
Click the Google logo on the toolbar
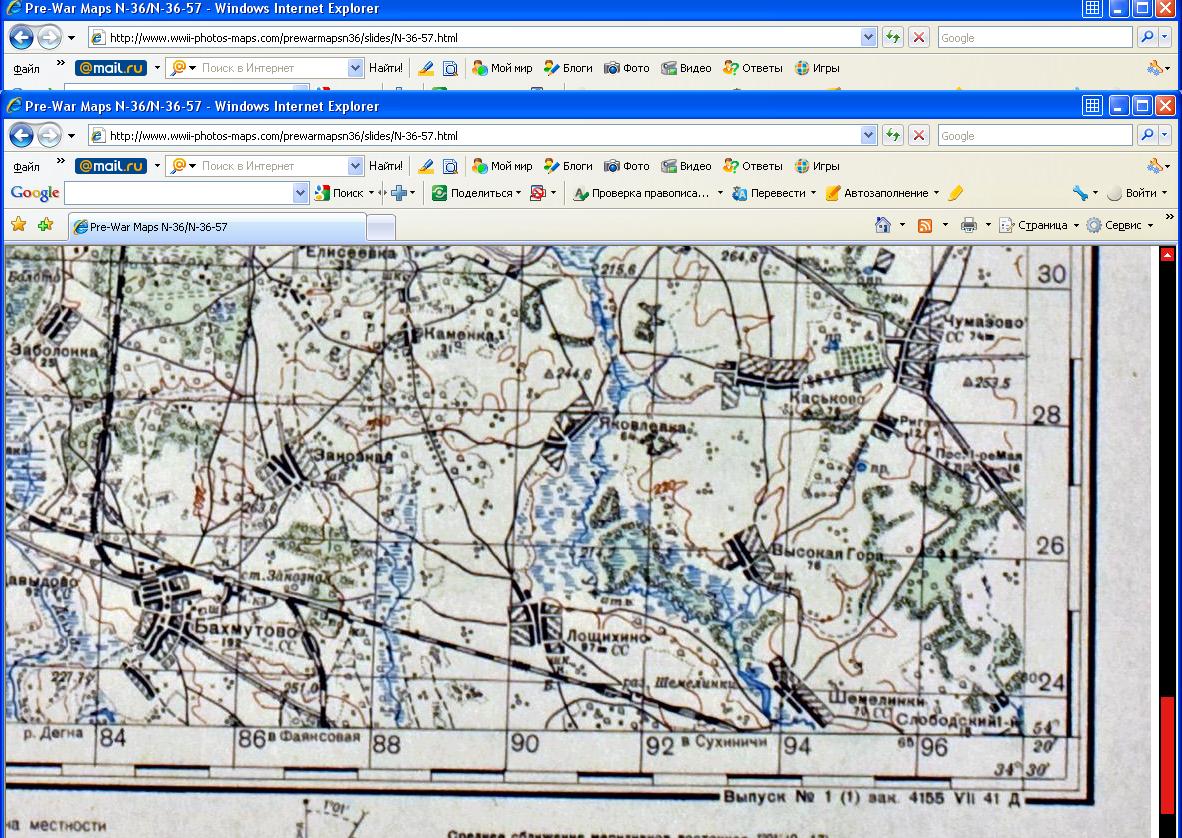pyautogui.click(x=35, y=193)
